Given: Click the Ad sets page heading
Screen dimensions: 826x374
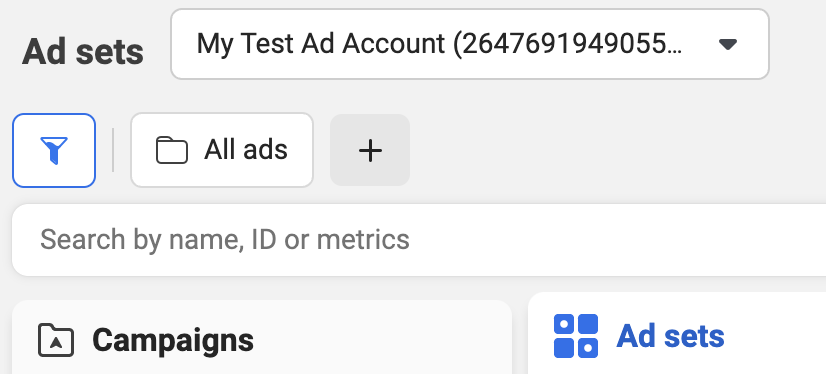Looking at the screenshot, I should click(83, 52).
